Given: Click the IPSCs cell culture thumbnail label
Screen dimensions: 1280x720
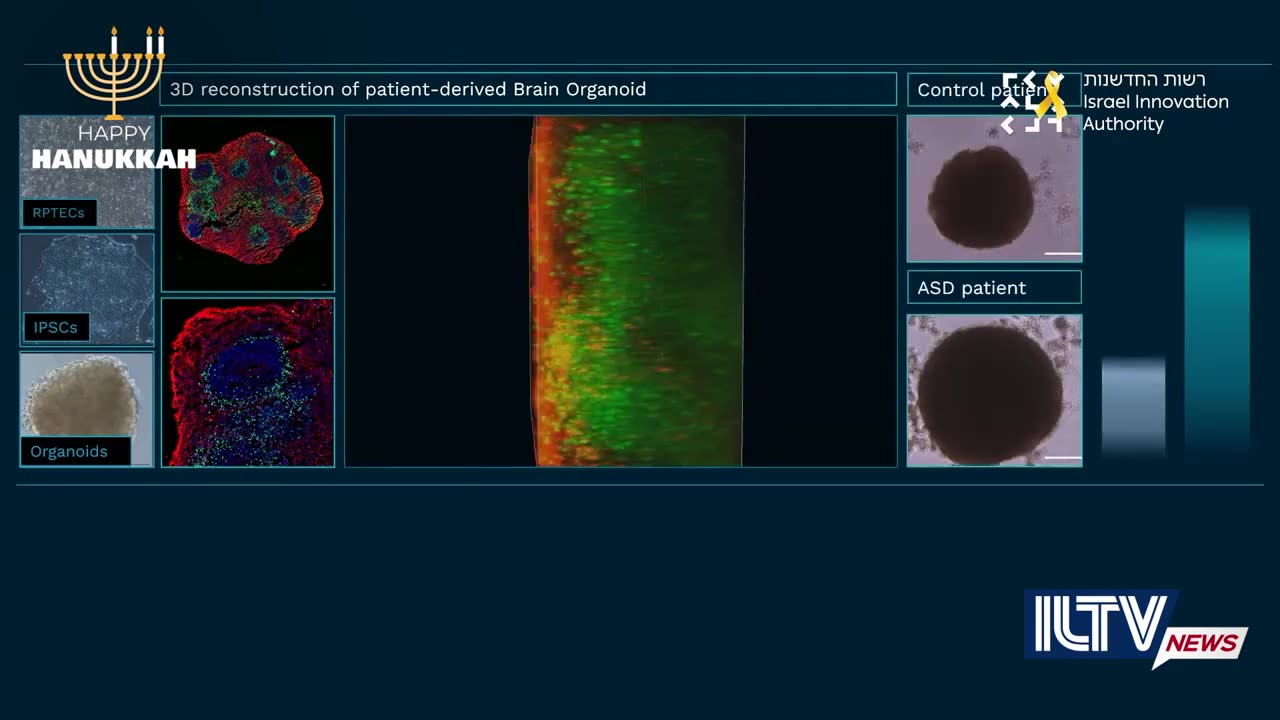Looking at the screenshot, I should click(x=55, y=327).
